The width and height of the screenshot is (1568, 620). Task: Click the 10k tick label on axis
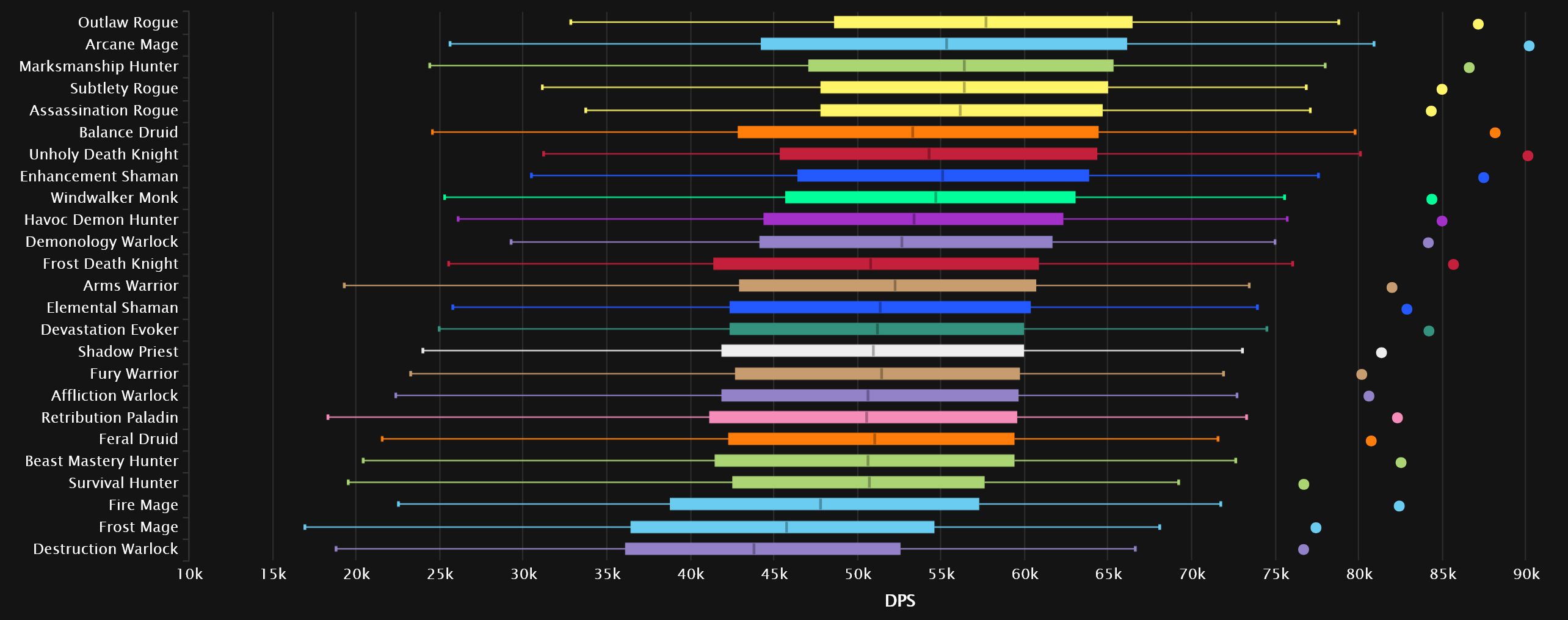pos(189,575)
